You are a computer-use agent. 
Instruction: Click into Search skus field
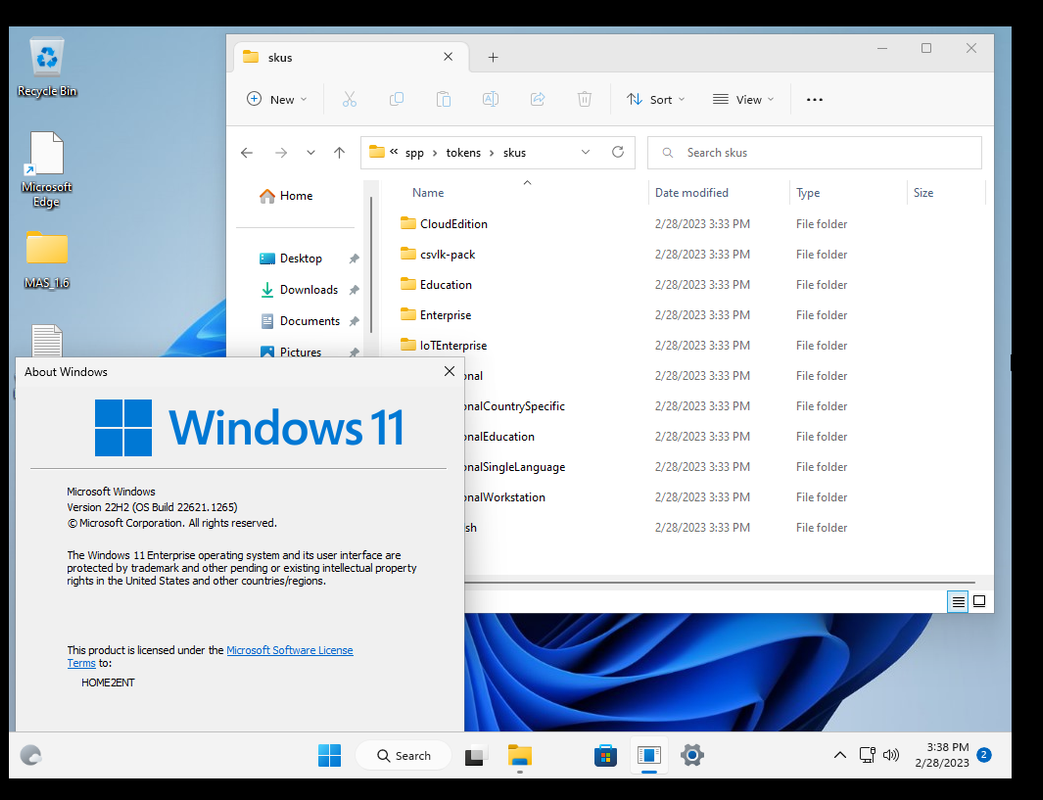pos(814,153)
